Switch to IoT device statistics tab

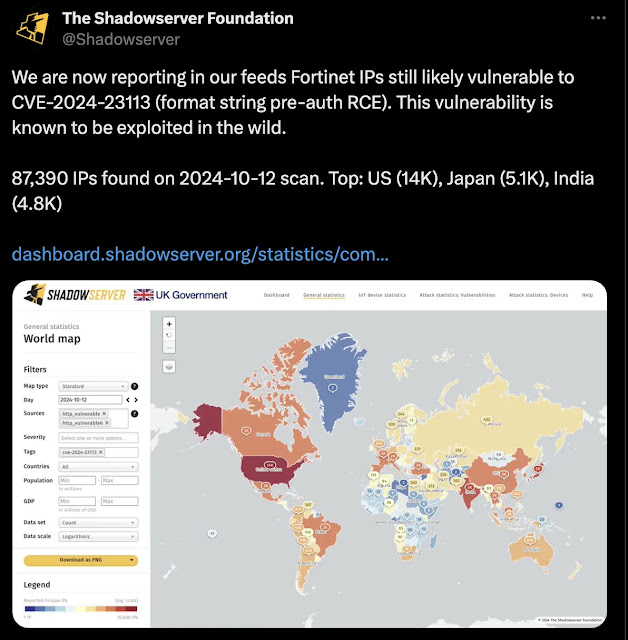(382, 295)
